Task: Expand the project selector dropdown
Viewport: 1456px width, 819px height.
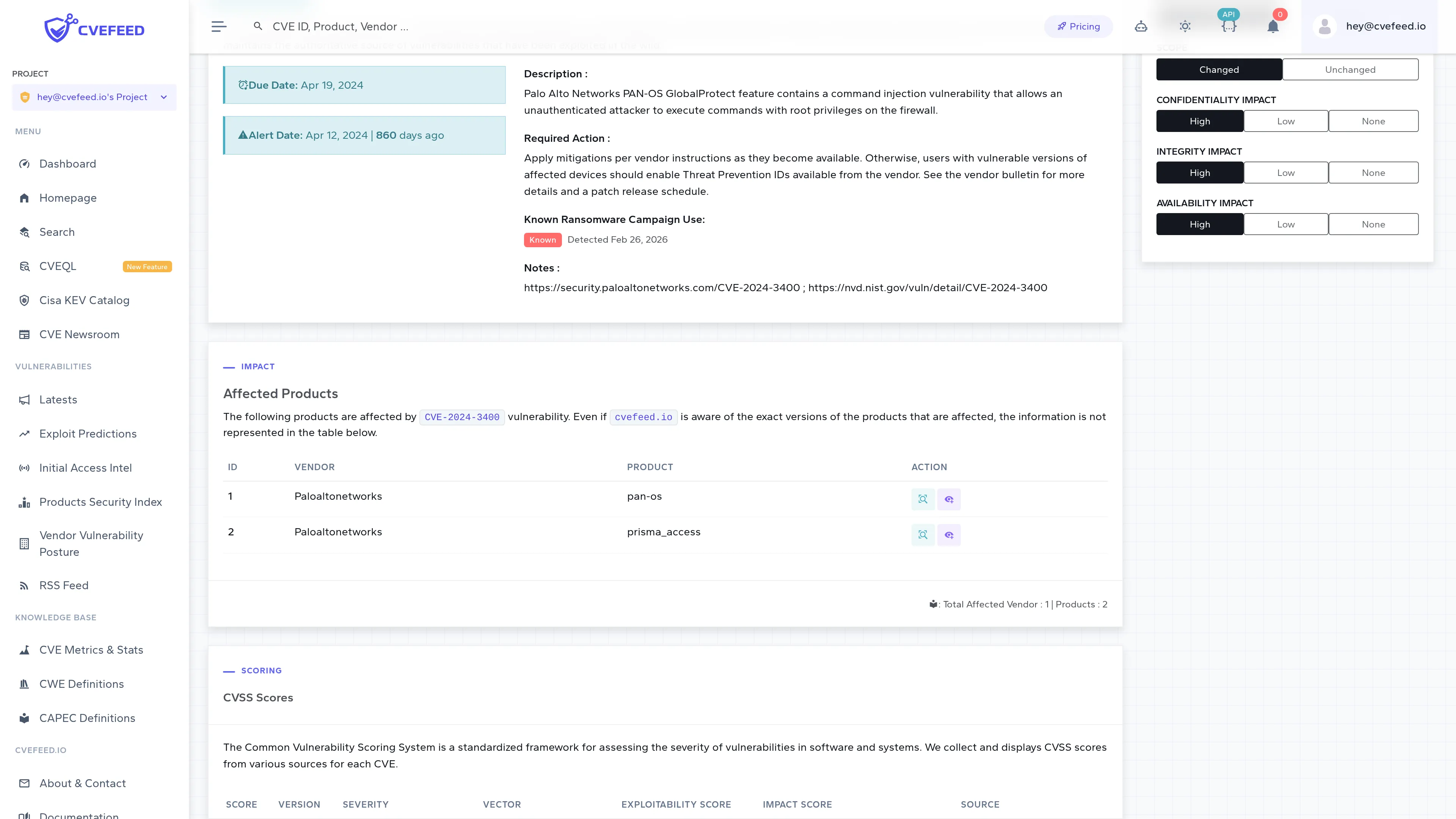Action: [94, 97]
